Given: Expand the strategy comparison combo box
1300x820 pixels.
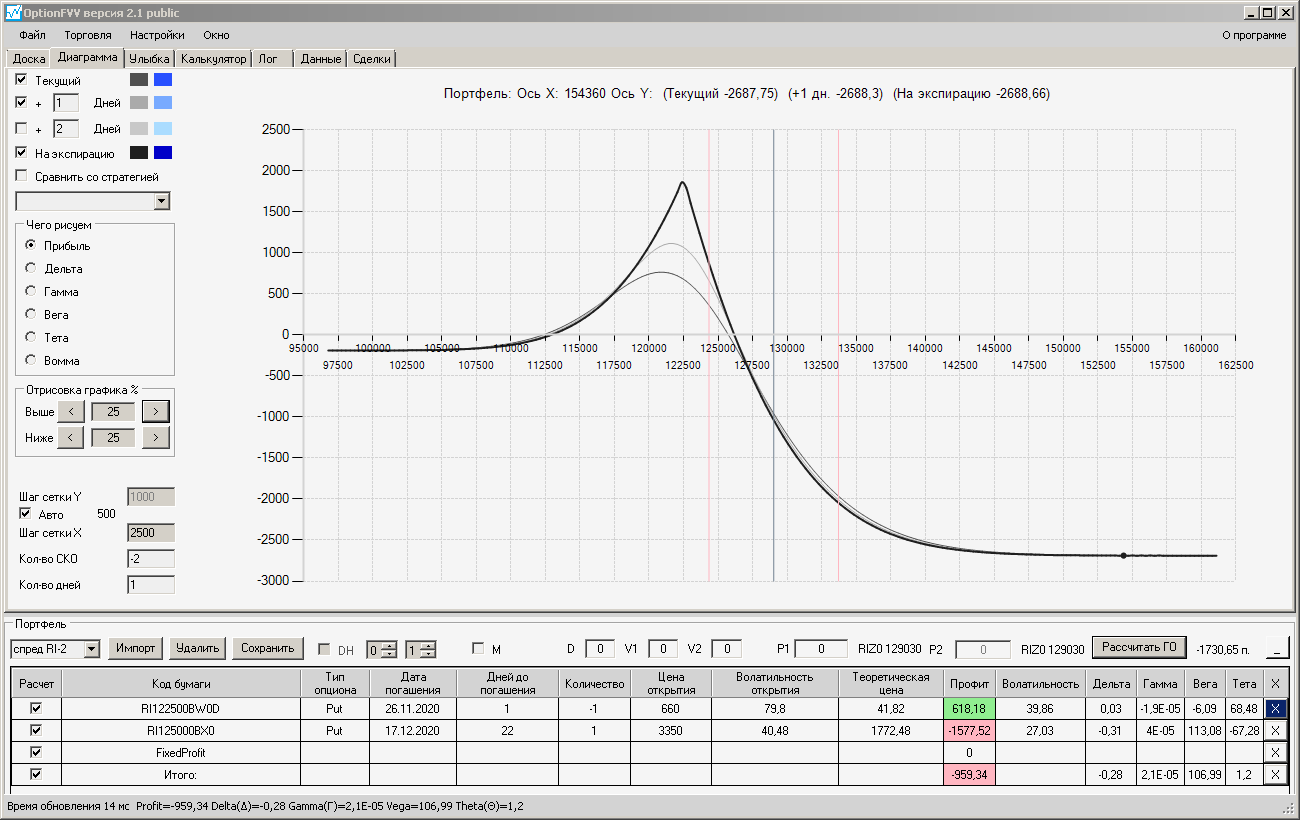Looking at the screenshot, I should click(162, 202).
